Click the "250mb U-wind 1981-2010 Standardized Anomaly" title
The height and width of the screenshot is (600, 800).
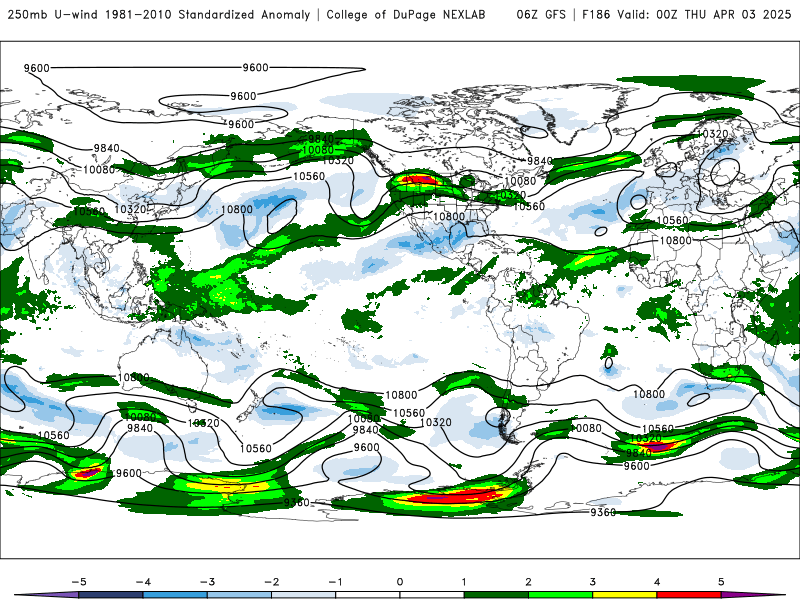coord(159,14)
